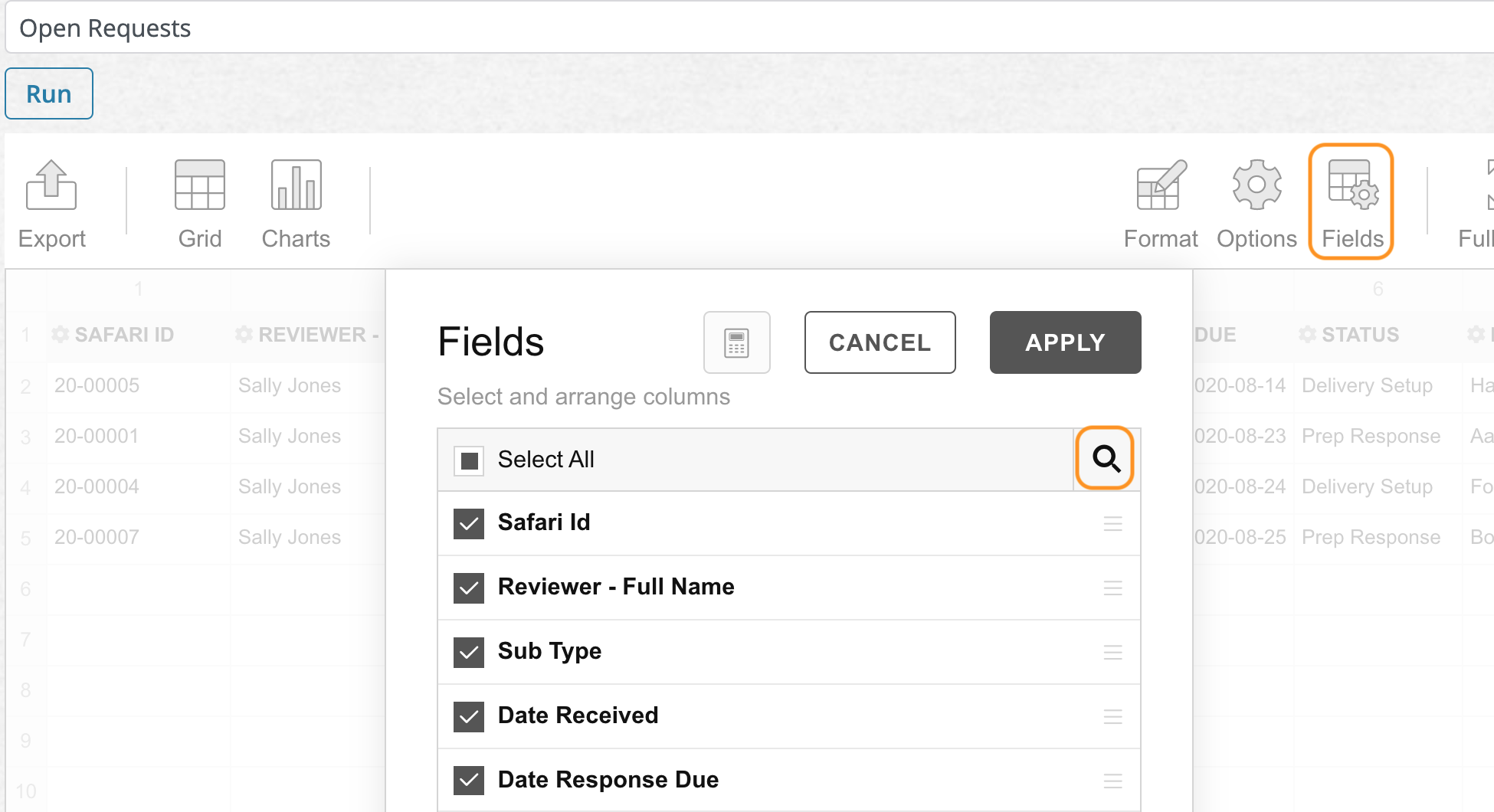This screenshot has height=812, width=1494.
Task: Click the calculator icon beside Fields title
Action: tap(736, 342)
